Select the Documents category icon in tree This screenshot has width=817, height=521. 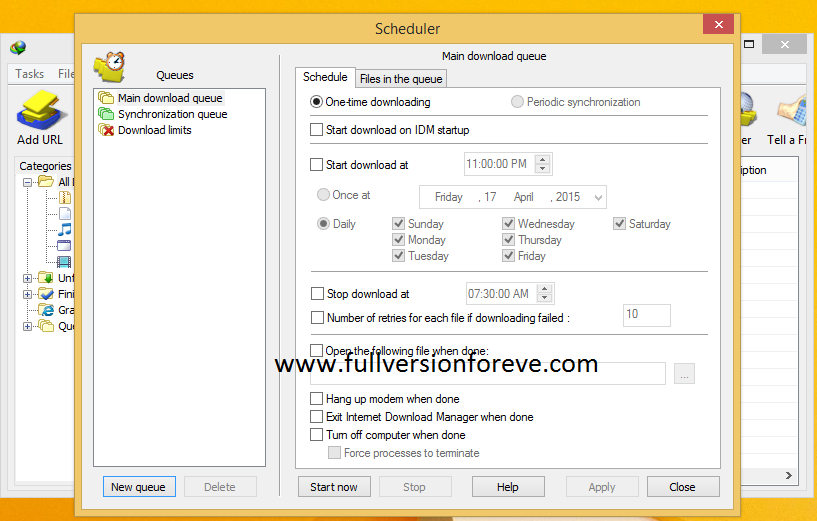point(65,214)
